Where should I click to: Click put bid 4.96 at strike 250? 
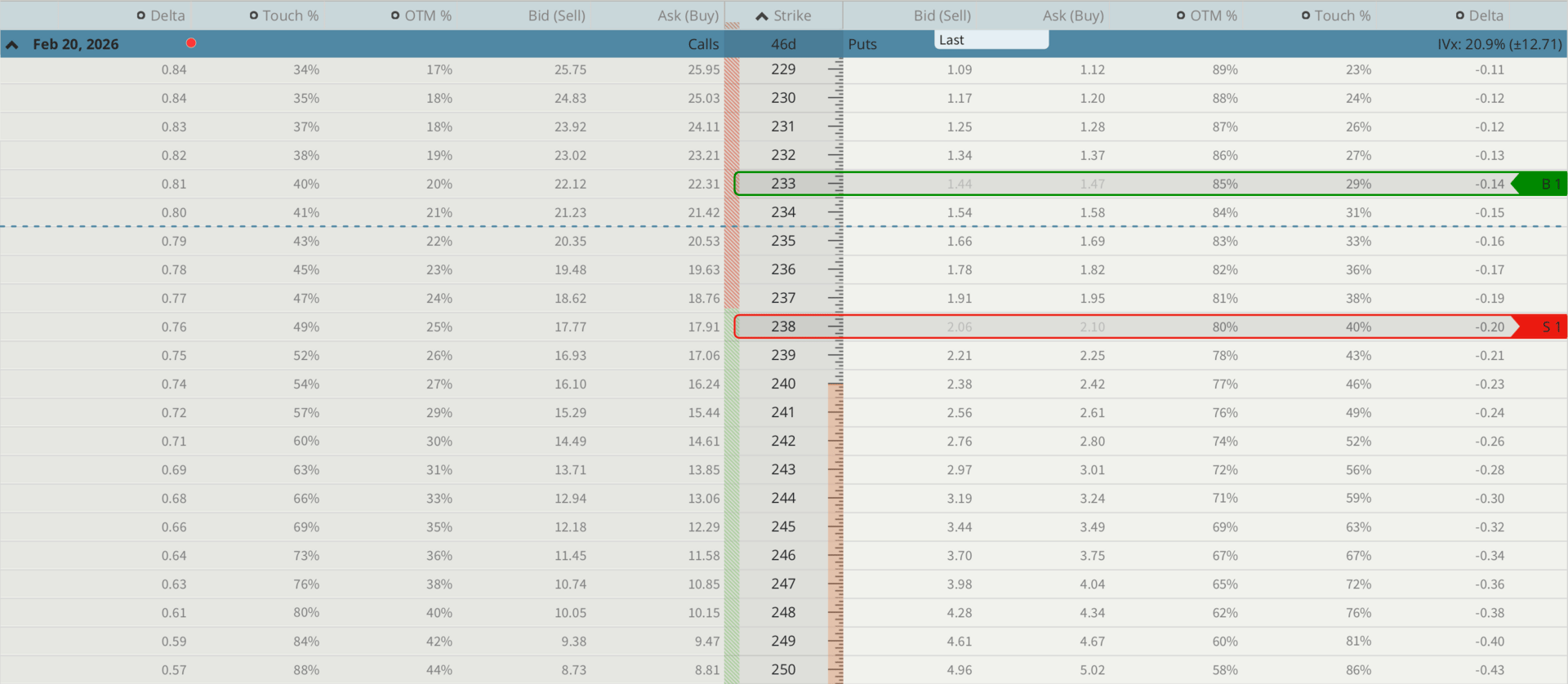960,670
